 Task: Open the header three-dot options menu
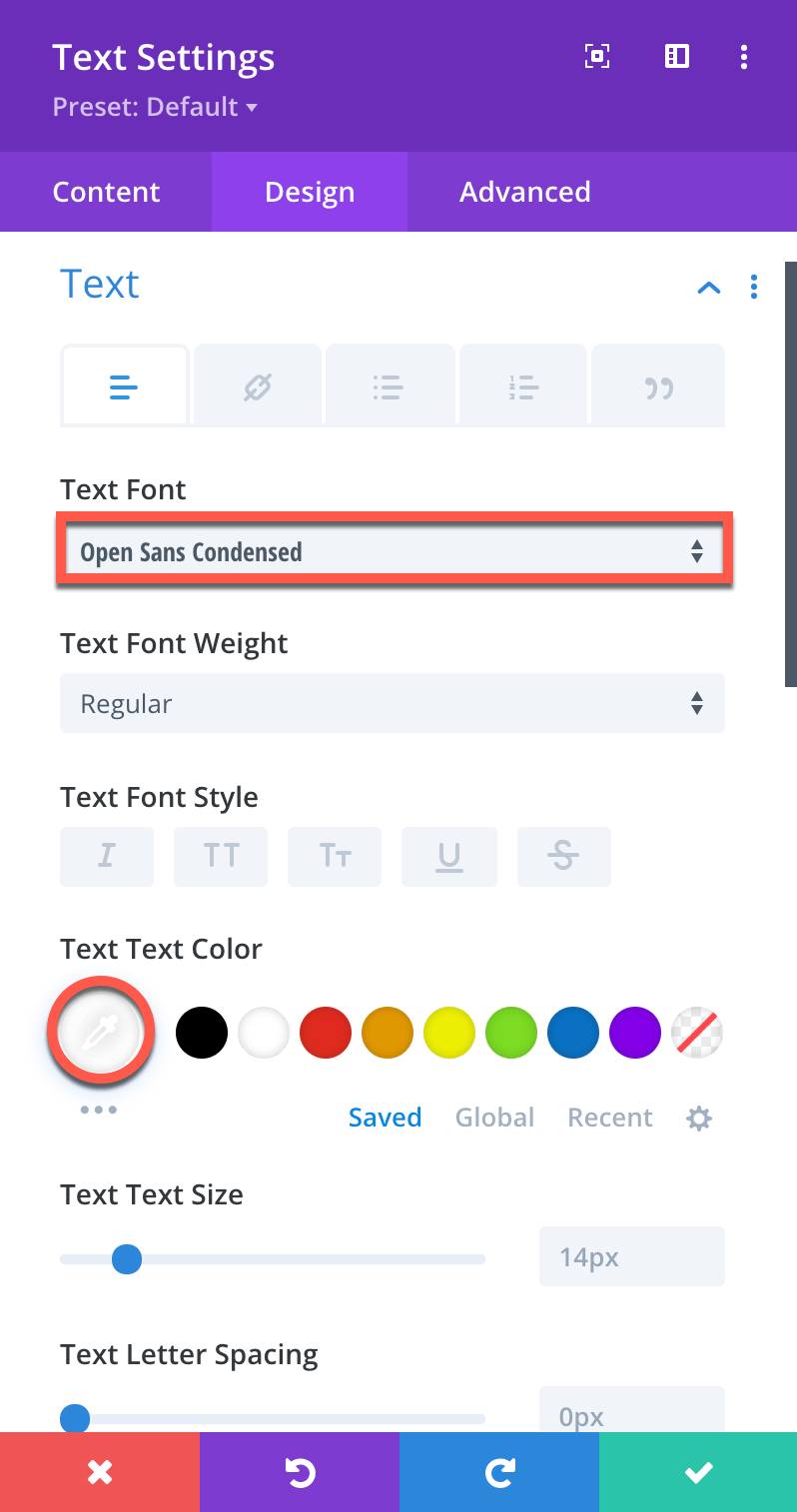(744, 57)
